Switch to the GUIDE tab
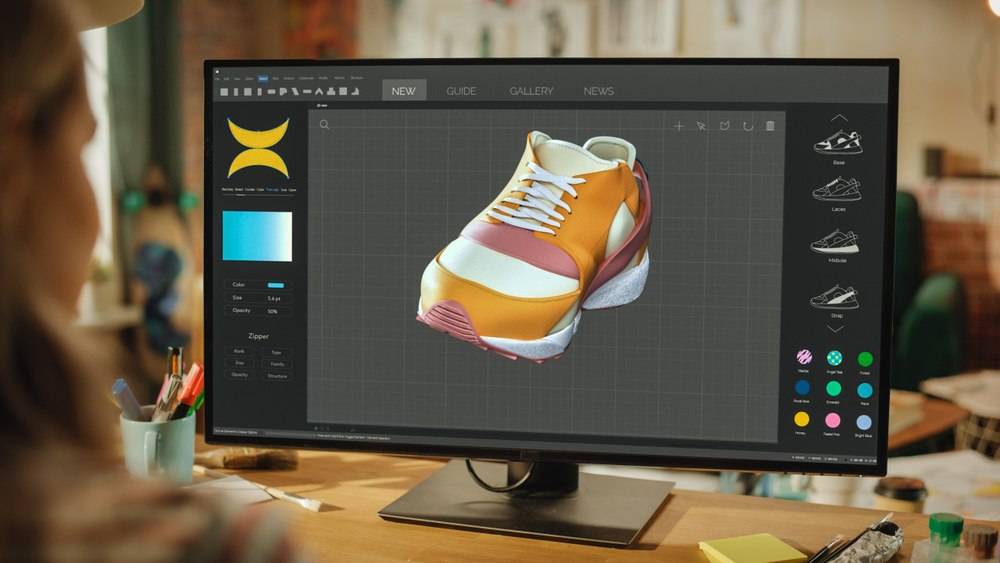1000x563 pixels. tap(461, 91)
